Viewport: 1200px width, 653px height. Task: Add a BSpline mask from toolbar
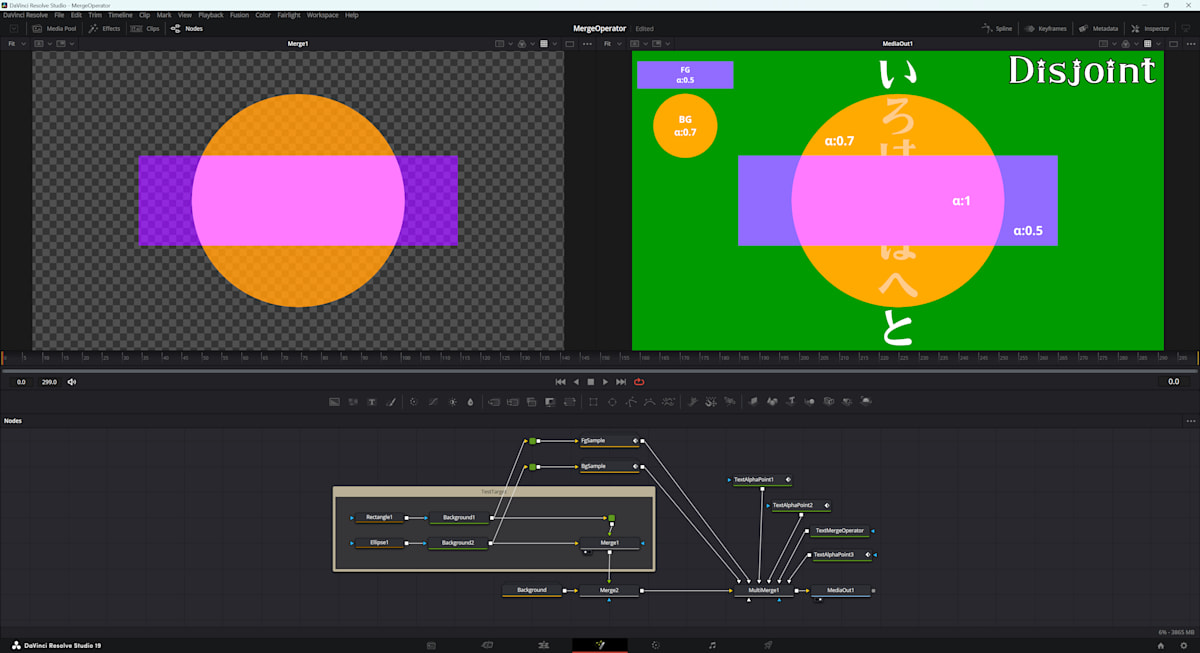649,401
